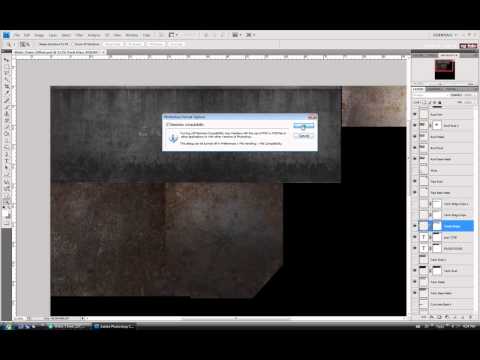
Task: Click the info icon in the dialog
Action: (173, 138)
